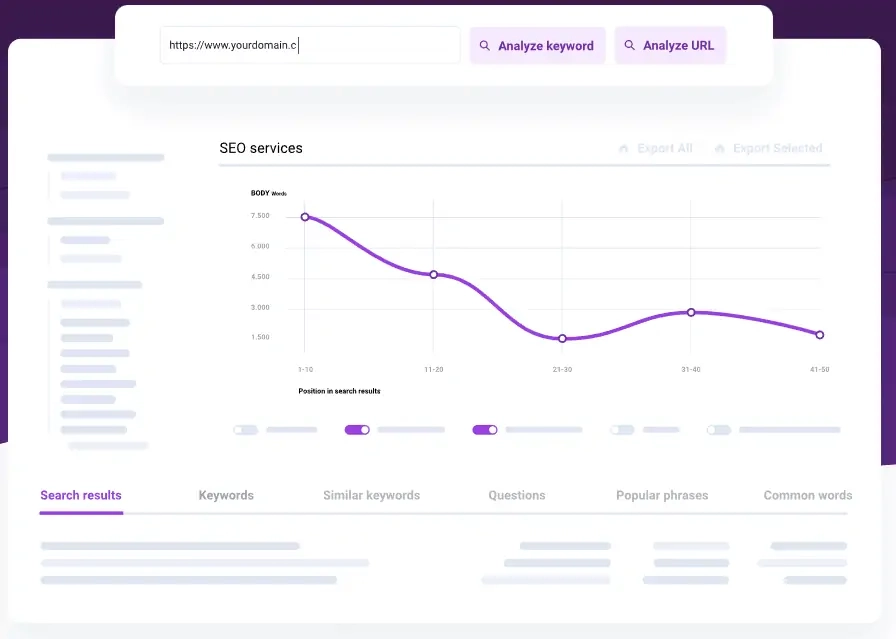
Task: Open the Keywords tab
Action: point(226,495)
